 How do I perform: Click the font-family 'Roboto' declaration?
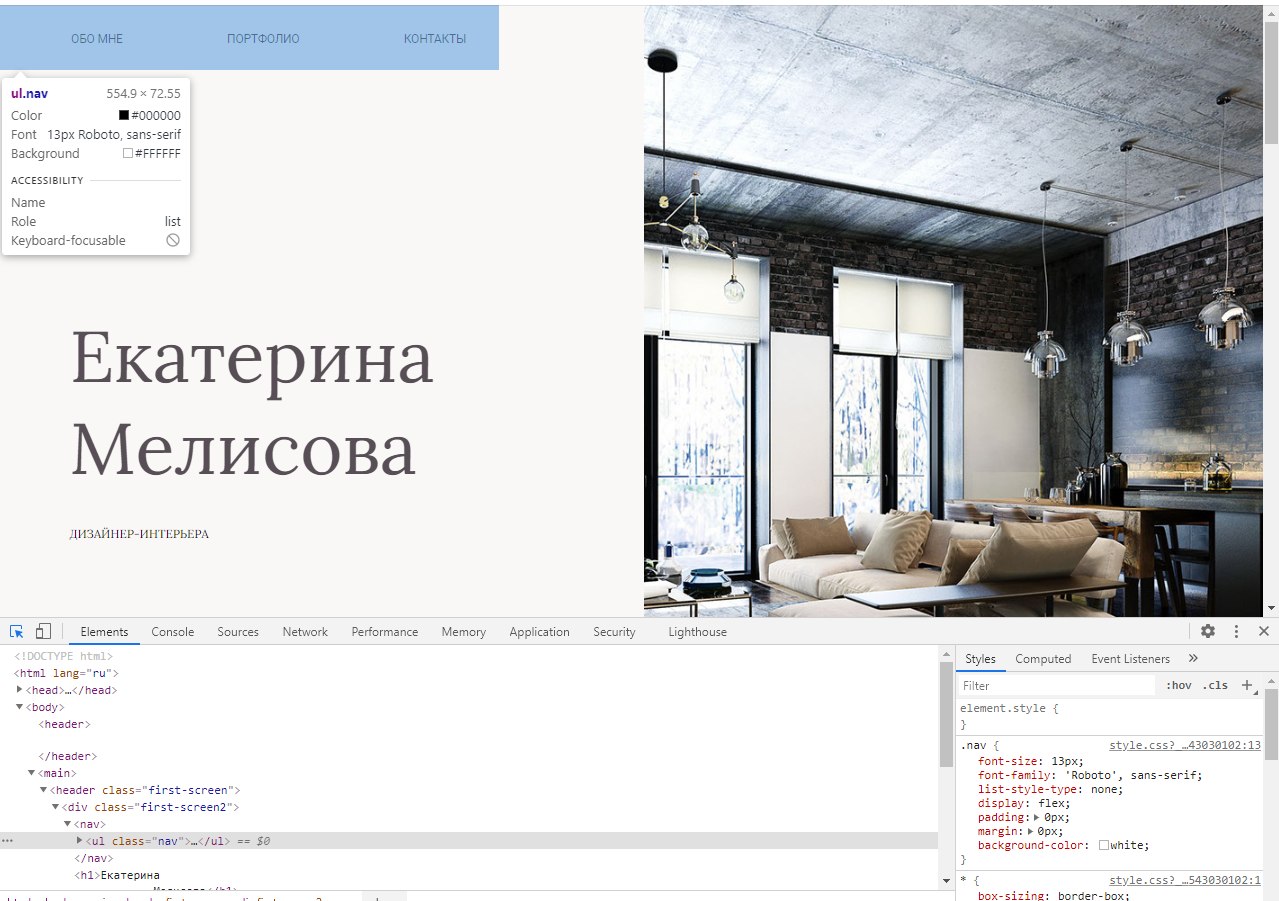(1090, 775)
